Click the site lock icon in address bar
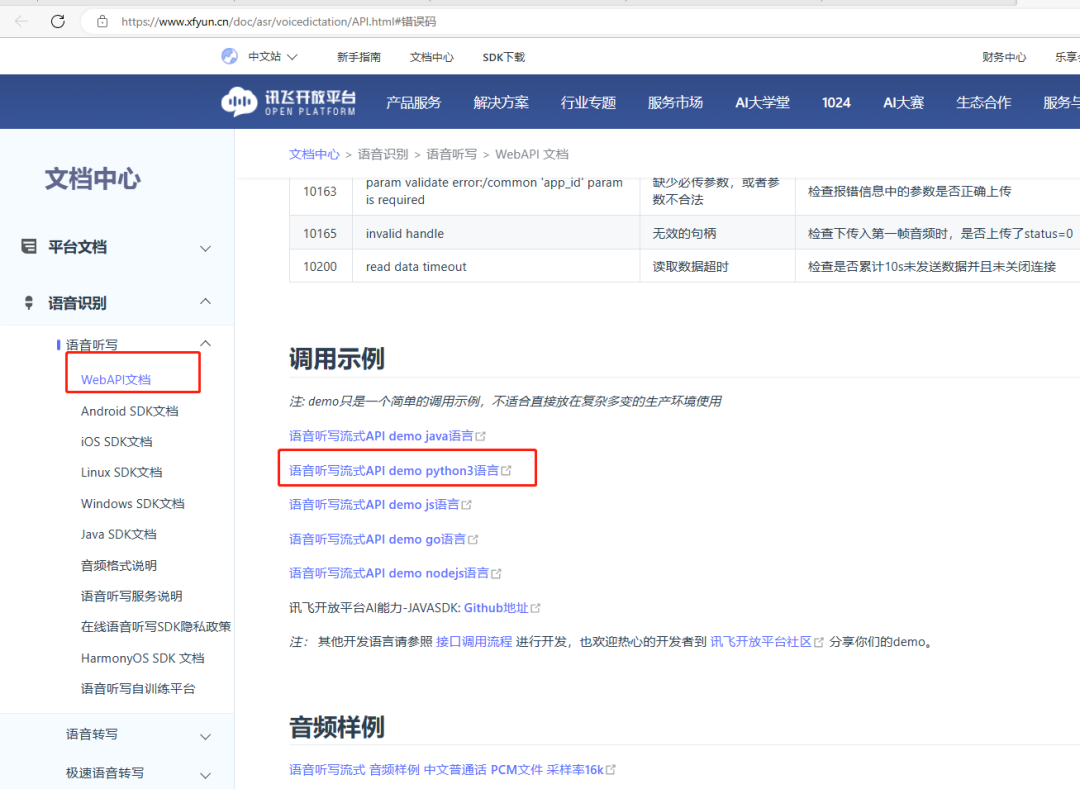 (102, 21)
